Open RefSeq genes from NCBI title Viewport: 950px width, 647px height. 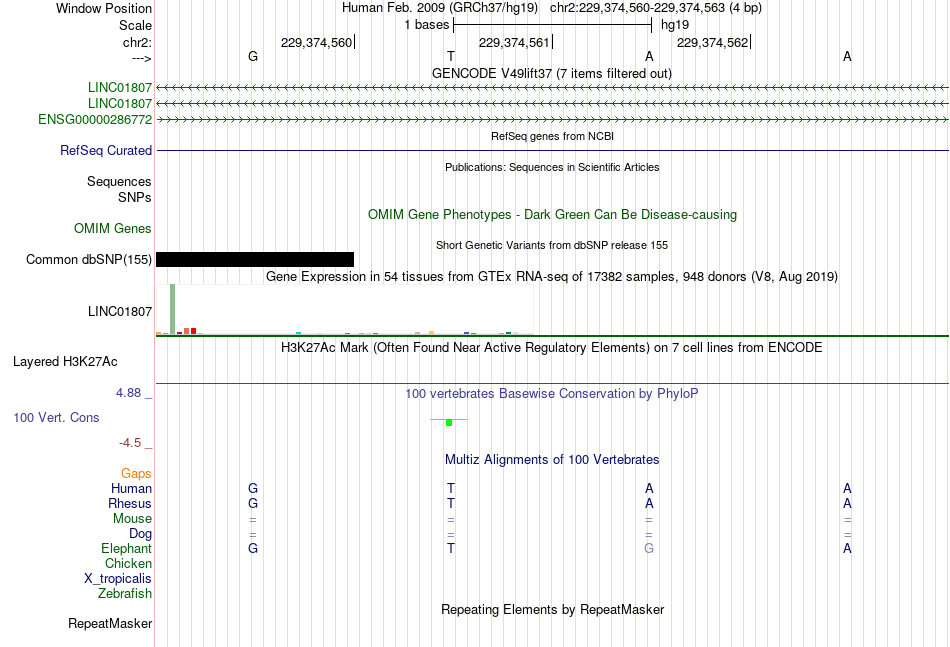pyautogui.click(x=552, y=136)
